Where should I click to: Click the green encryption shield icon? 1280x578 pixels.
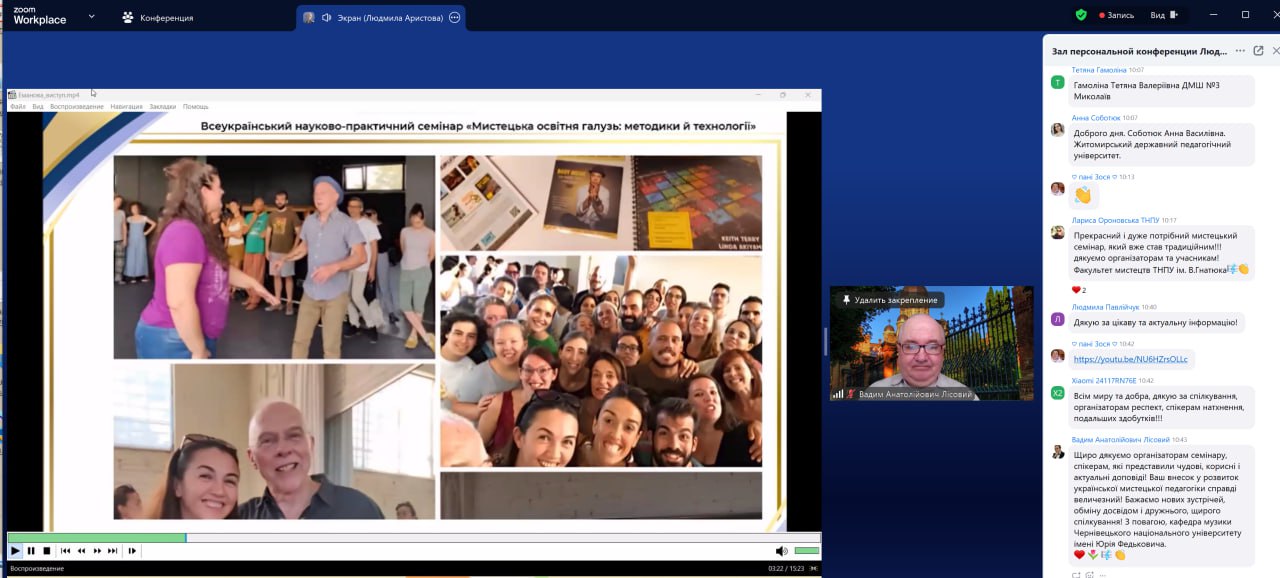pos(1081,15)
